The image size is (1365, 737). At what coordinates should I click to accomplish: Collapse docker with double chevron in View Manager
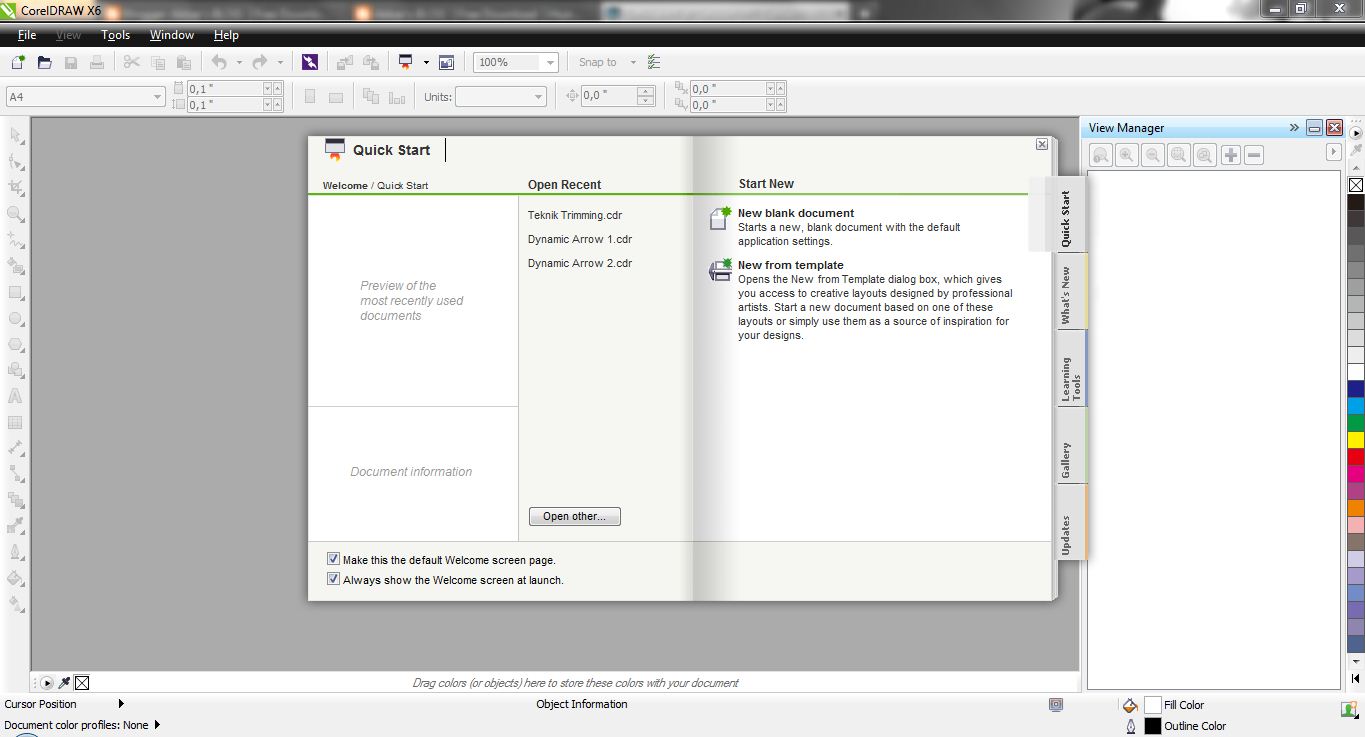tap(1294, 128)
